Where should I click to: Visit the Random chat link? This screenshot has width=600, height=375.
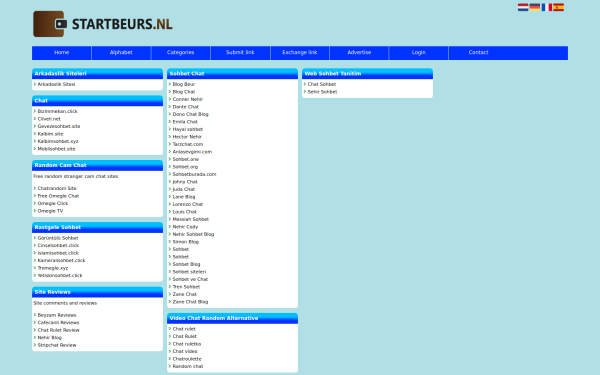188,366
